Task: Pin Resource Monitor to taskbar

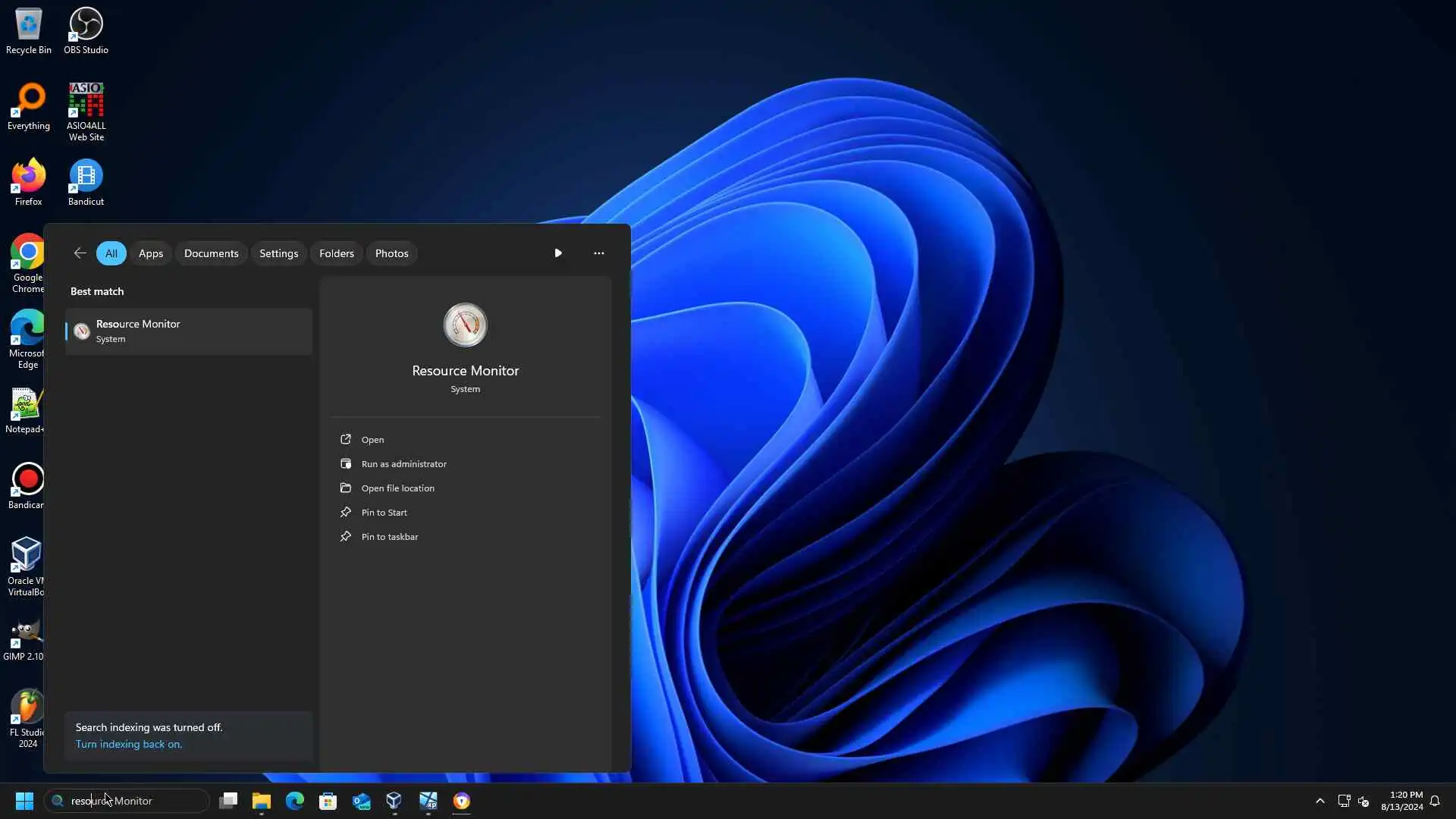Action: pyautogui.click(x=389, y=537)
